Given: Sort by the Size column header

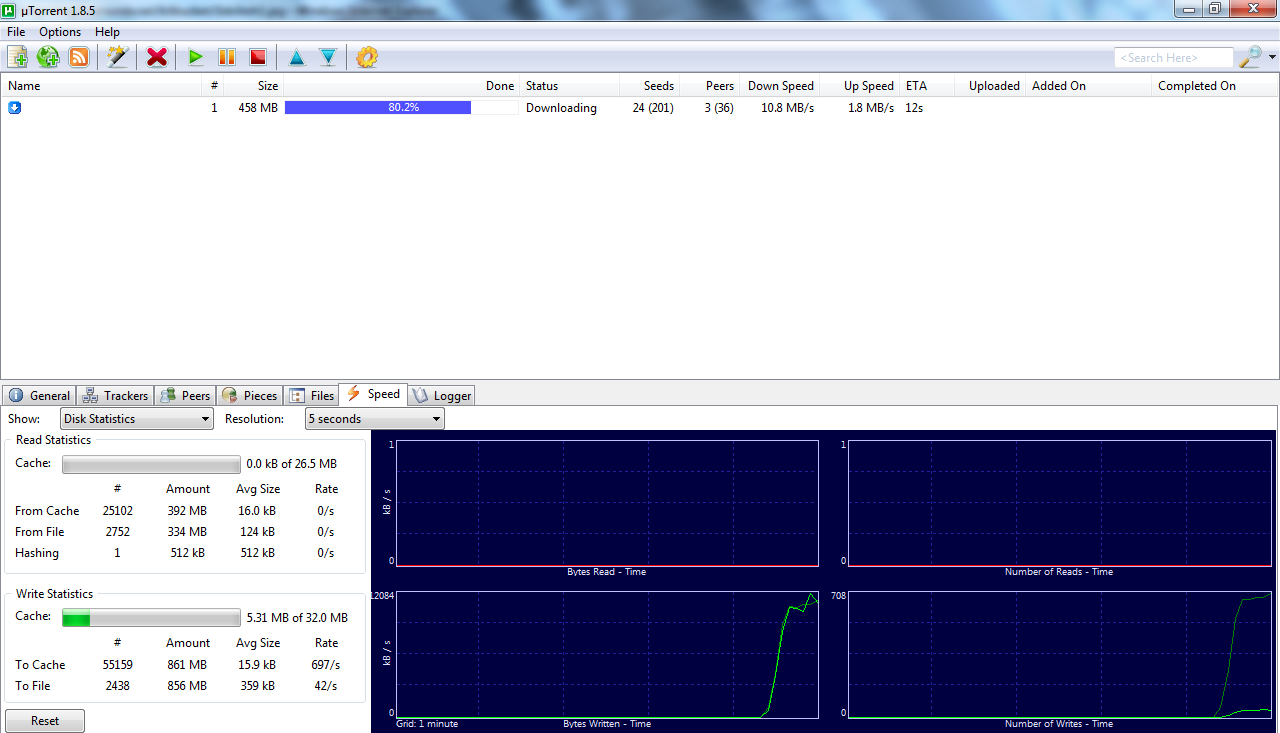Looking at the screenshot, I should click(x=254, y=86).
